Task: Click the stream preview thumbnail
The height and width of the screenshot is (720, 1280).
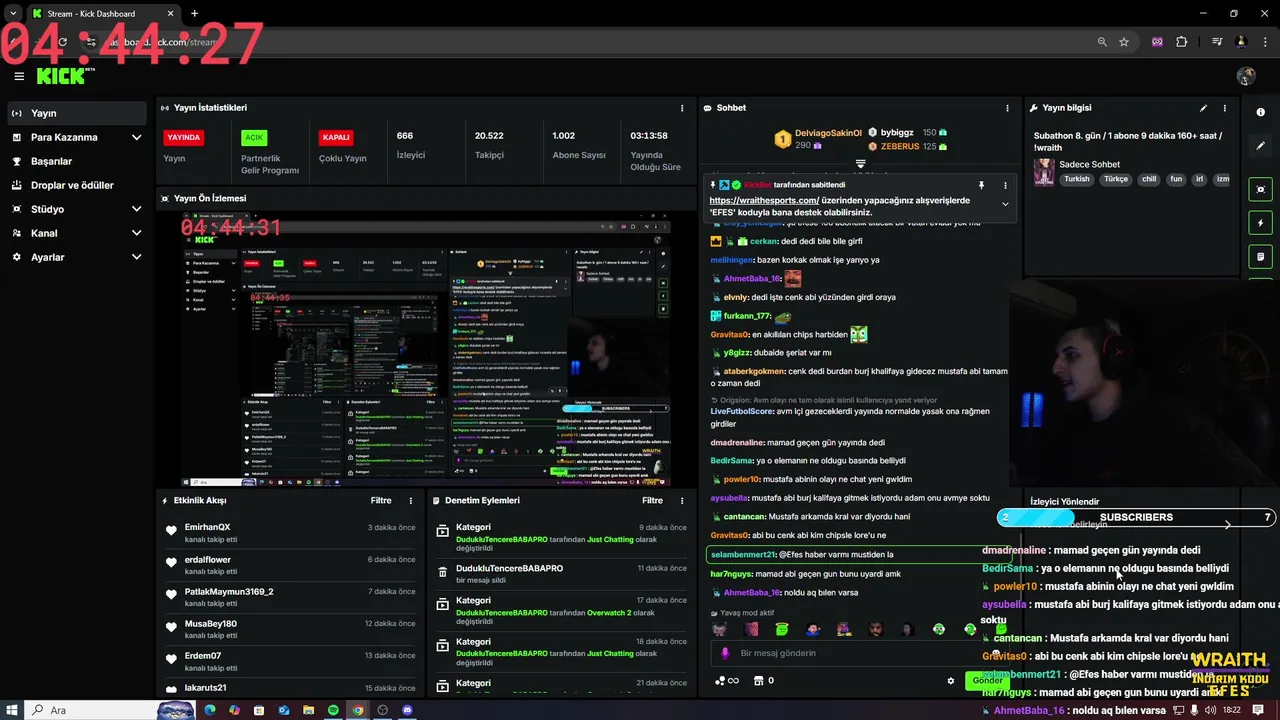Action: [x=424, y=350]
